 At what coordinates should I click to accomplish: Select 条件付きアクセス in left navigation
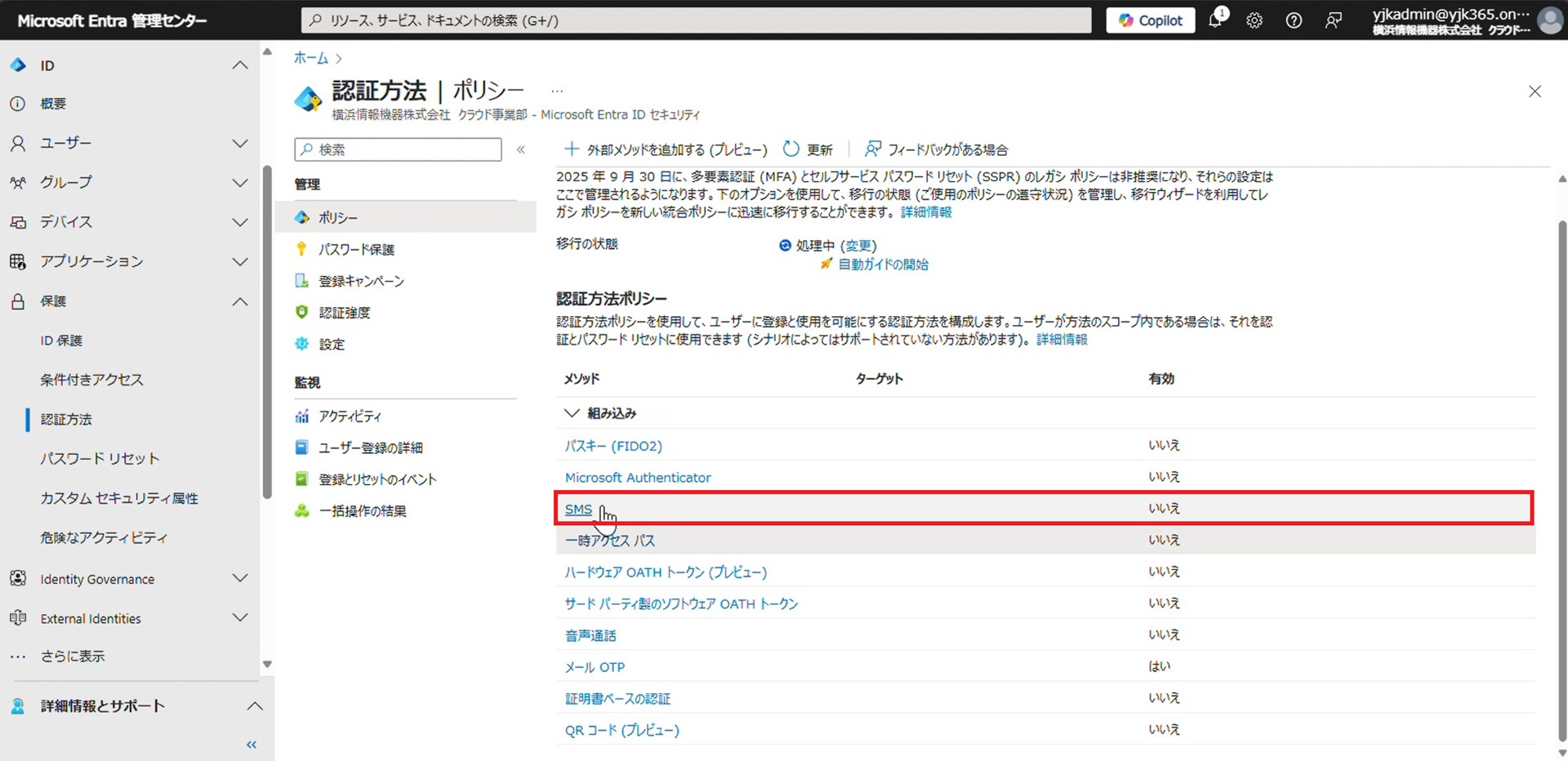click(91, 380)
